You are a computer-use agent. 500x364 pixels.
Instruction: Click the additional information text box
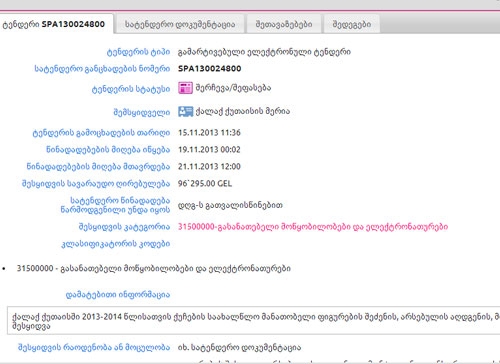(253, 321)
